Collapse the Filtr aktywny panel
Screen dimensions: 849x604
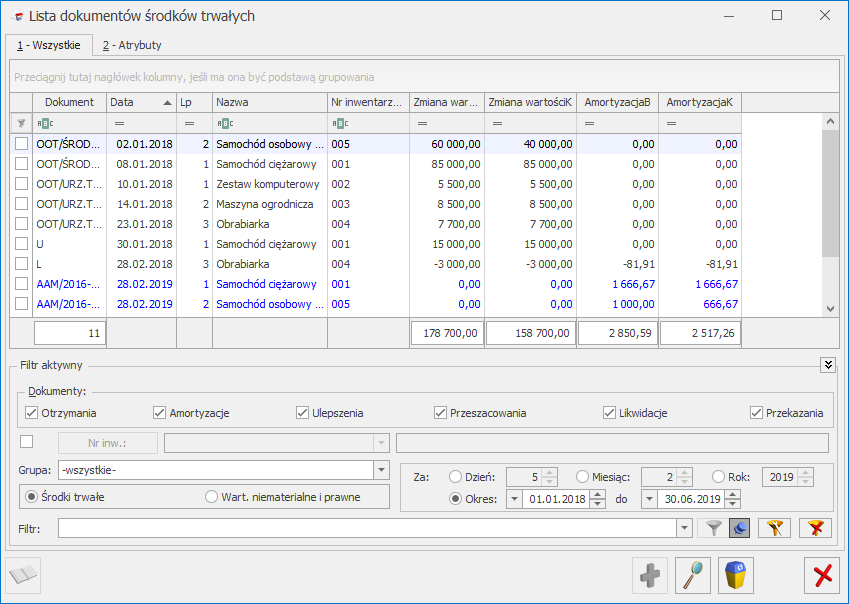coord(828,365)
